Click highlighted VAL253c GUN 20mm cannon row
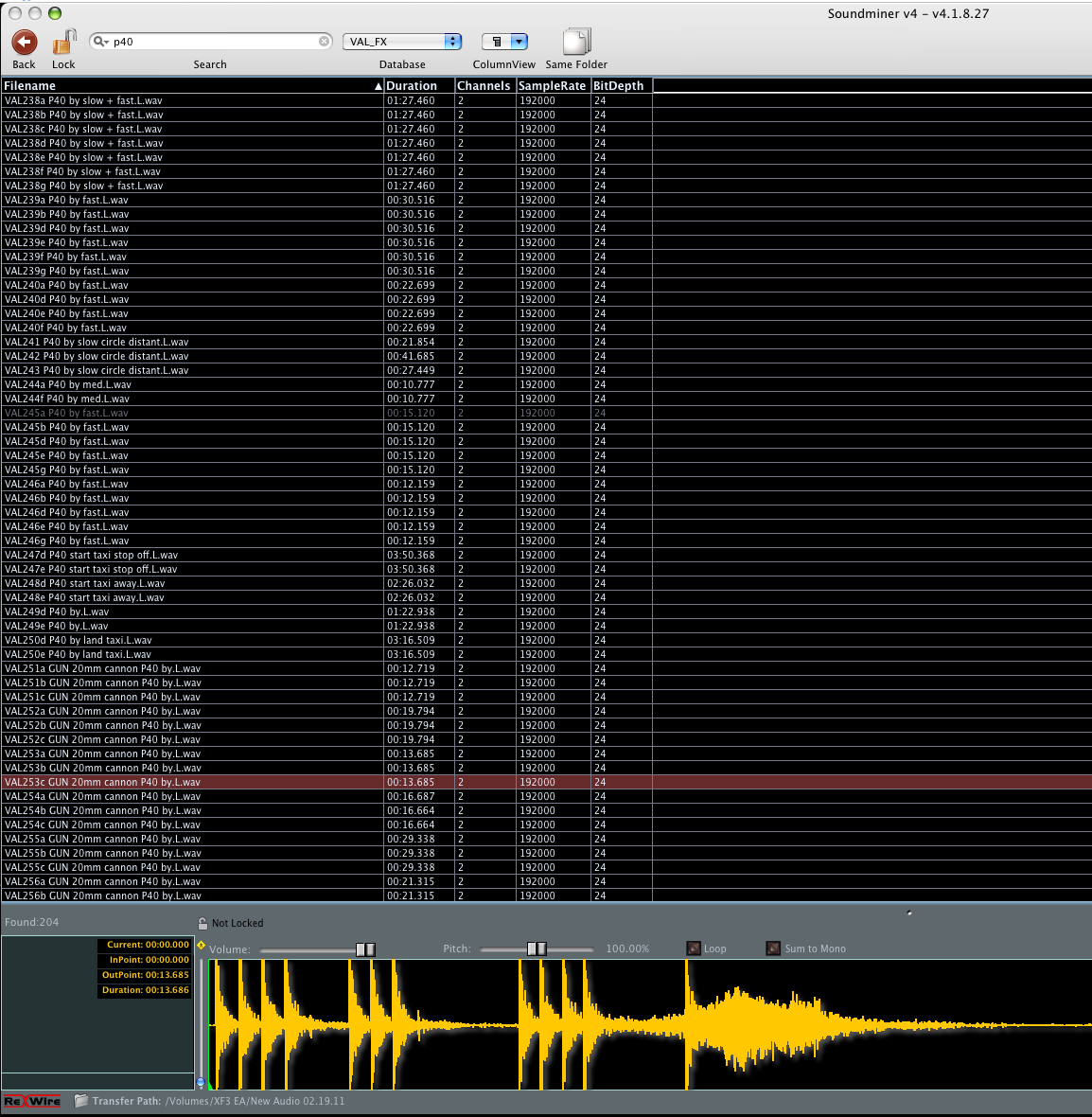 pyautogui.click(x=546, y=782)
